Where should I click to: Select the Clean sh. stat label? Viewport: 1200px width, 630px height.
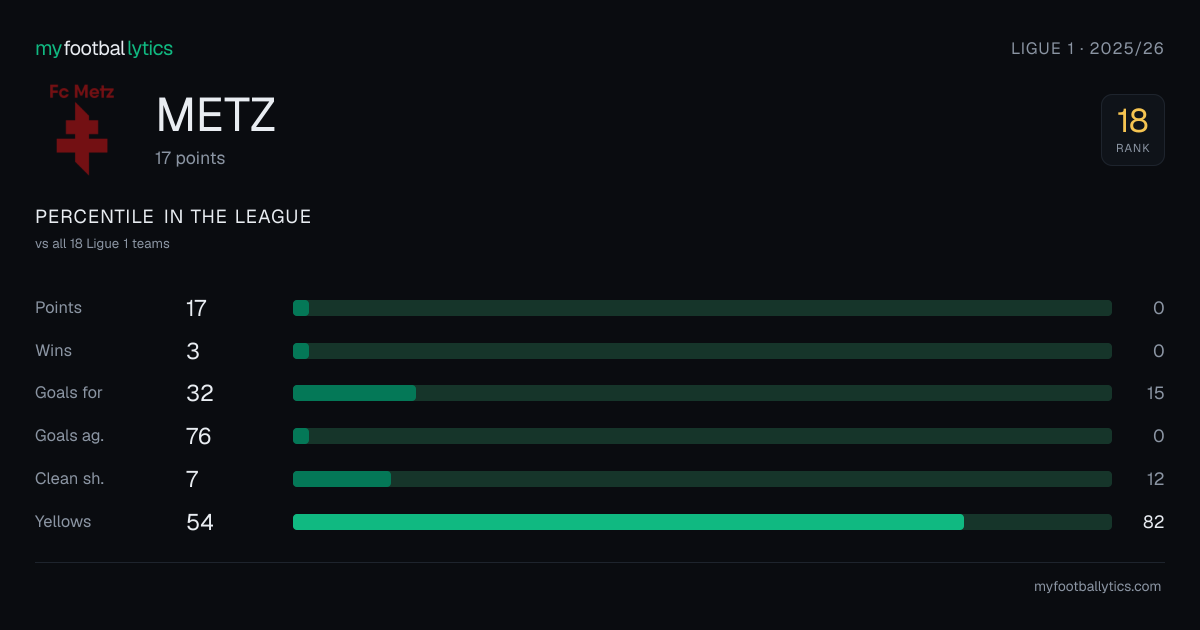point(69,479)
